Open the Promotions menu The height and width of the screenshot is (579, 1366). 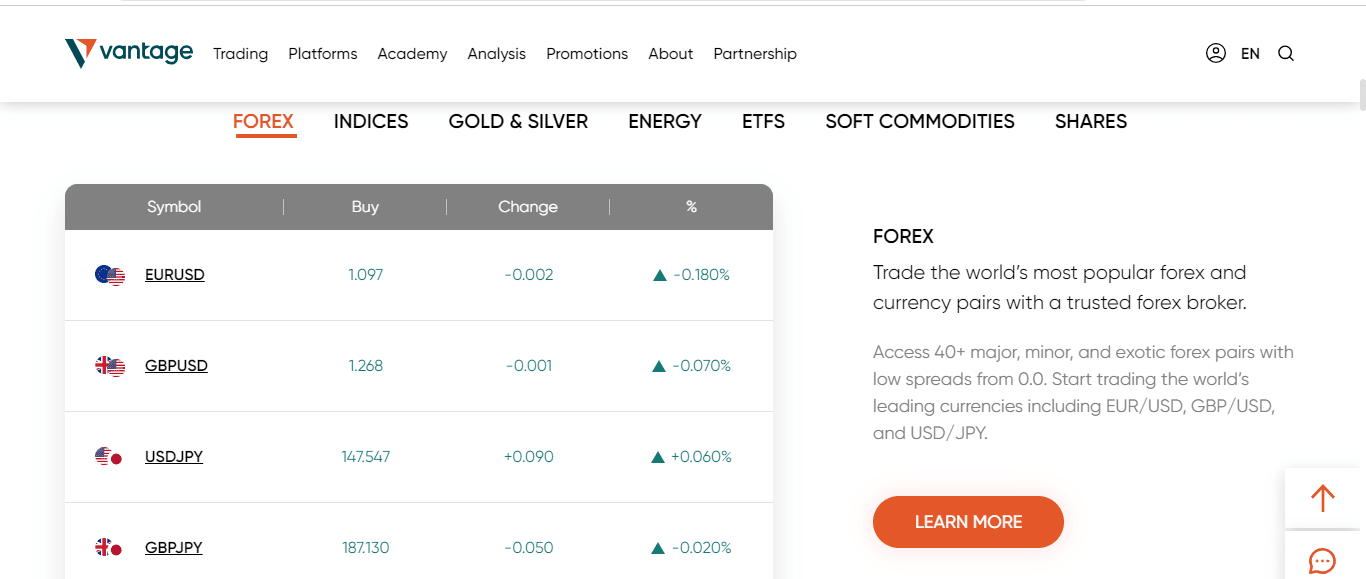[587, 54]
